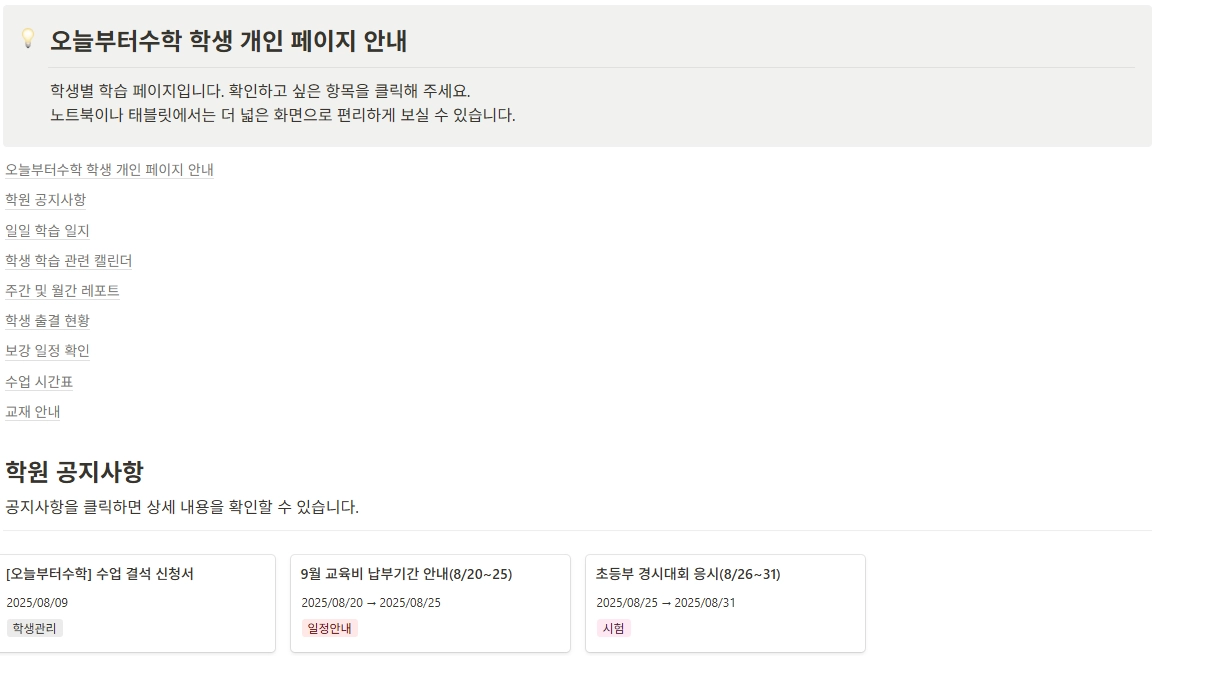Click the 2025/08/09 date on the first card
The image size is (1222, 677).
click(x=37, y=603)
